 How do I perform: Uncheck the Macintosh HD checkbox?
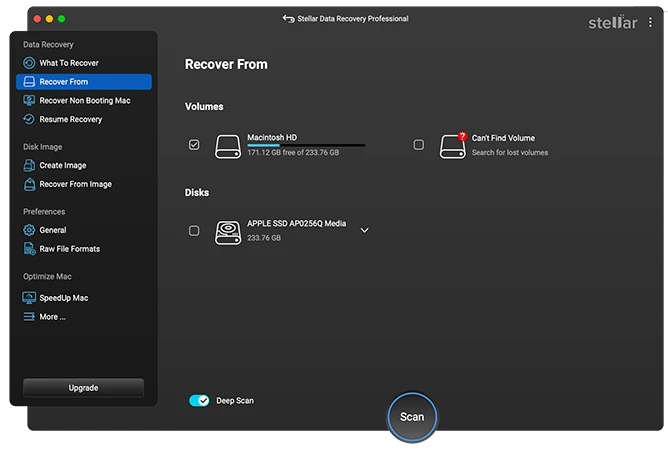click(194, 145)
